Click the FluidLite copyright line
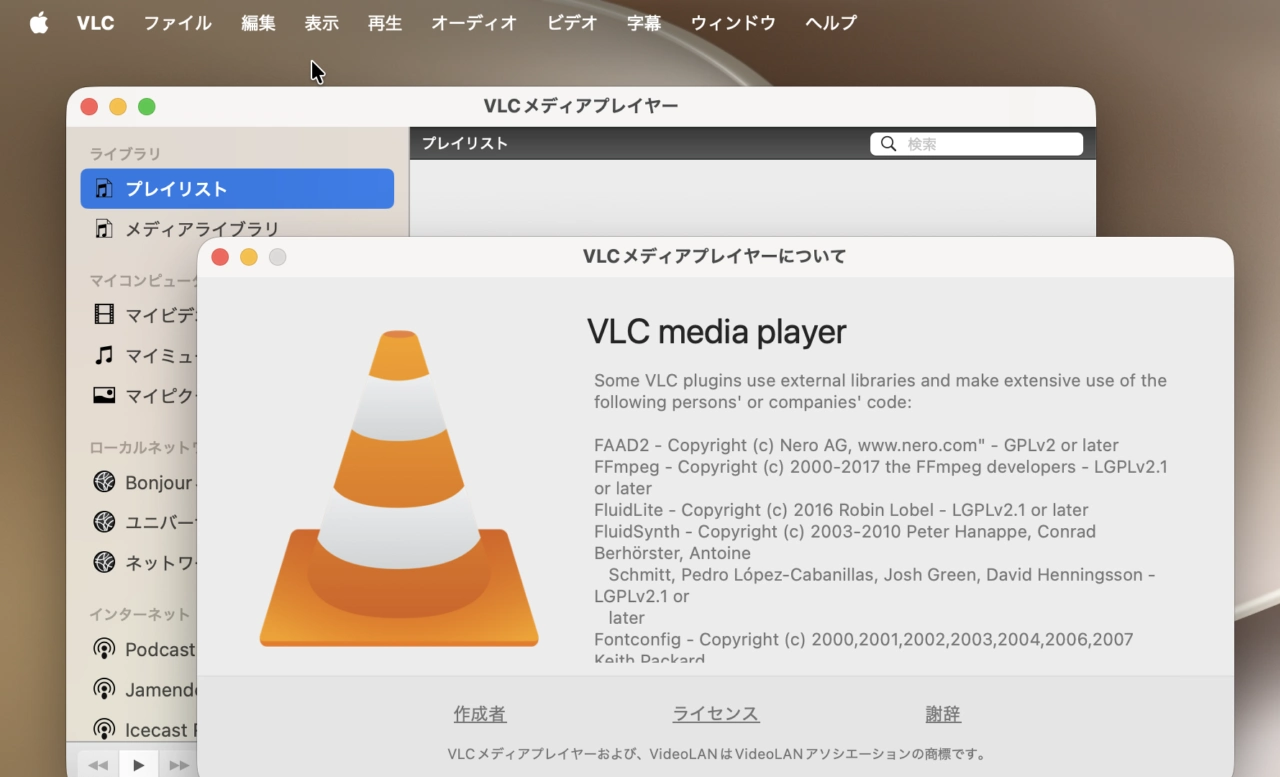 tap(841, 510)
